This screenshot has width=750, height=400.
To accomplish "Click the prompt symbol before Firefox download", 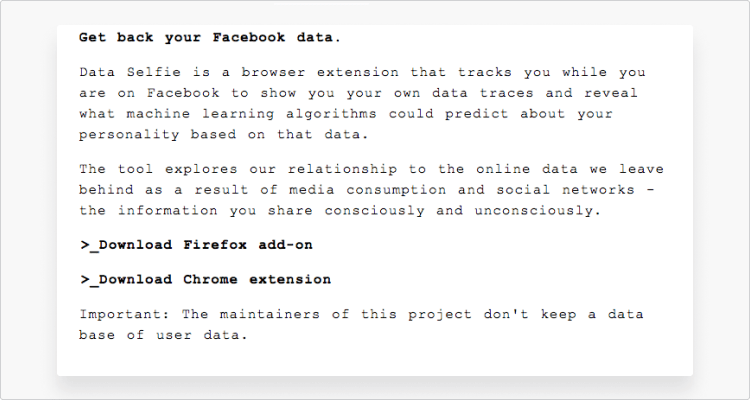I will pyautogui.click(x=89, y=245).
